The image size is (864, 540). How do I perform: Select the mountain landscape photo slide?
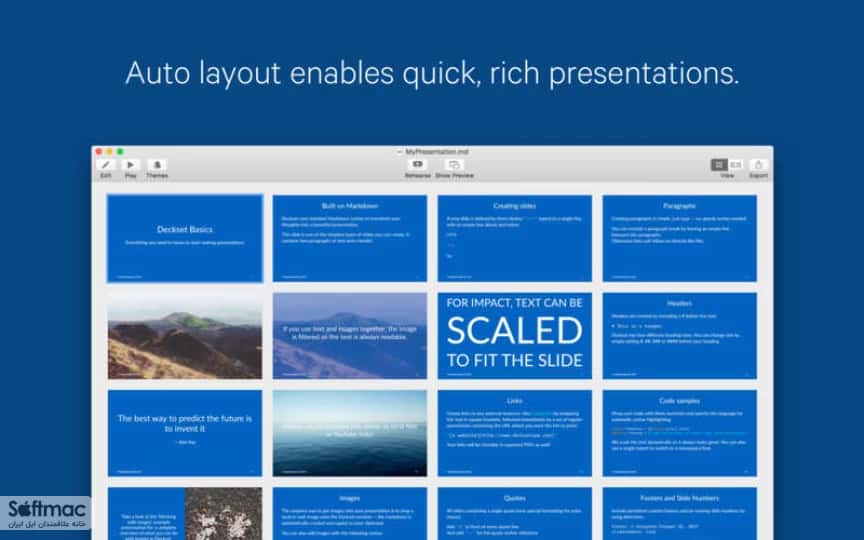pos(185,336)
